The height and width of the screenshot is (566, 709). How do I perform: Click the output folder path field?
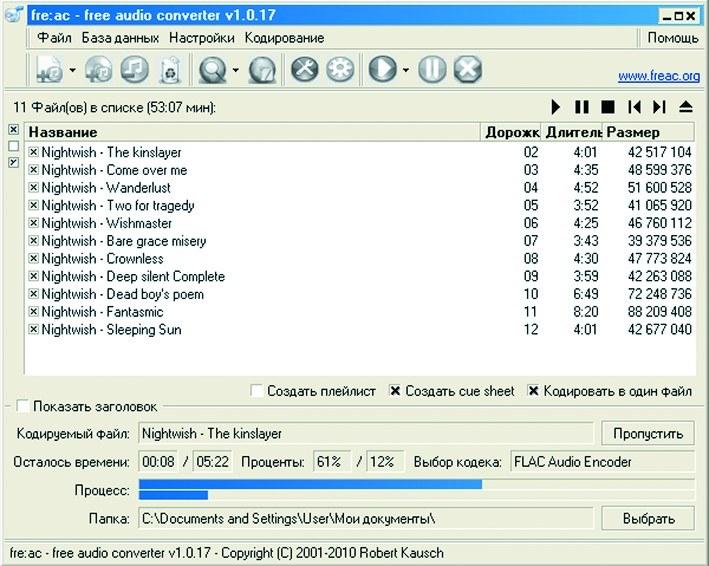coord(365,518)
